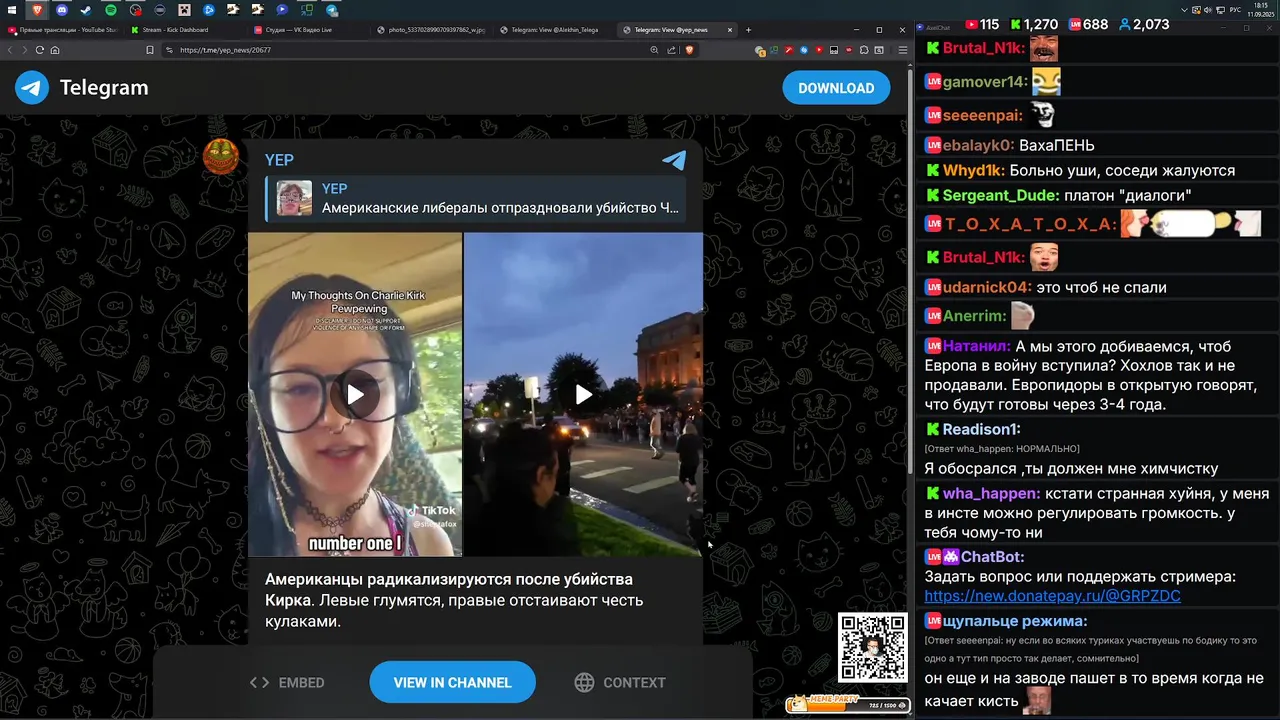Image resolution: width=1280 pixels, height=720 pixels.
Task: Go forward in browser history
Action: (25, 50)
